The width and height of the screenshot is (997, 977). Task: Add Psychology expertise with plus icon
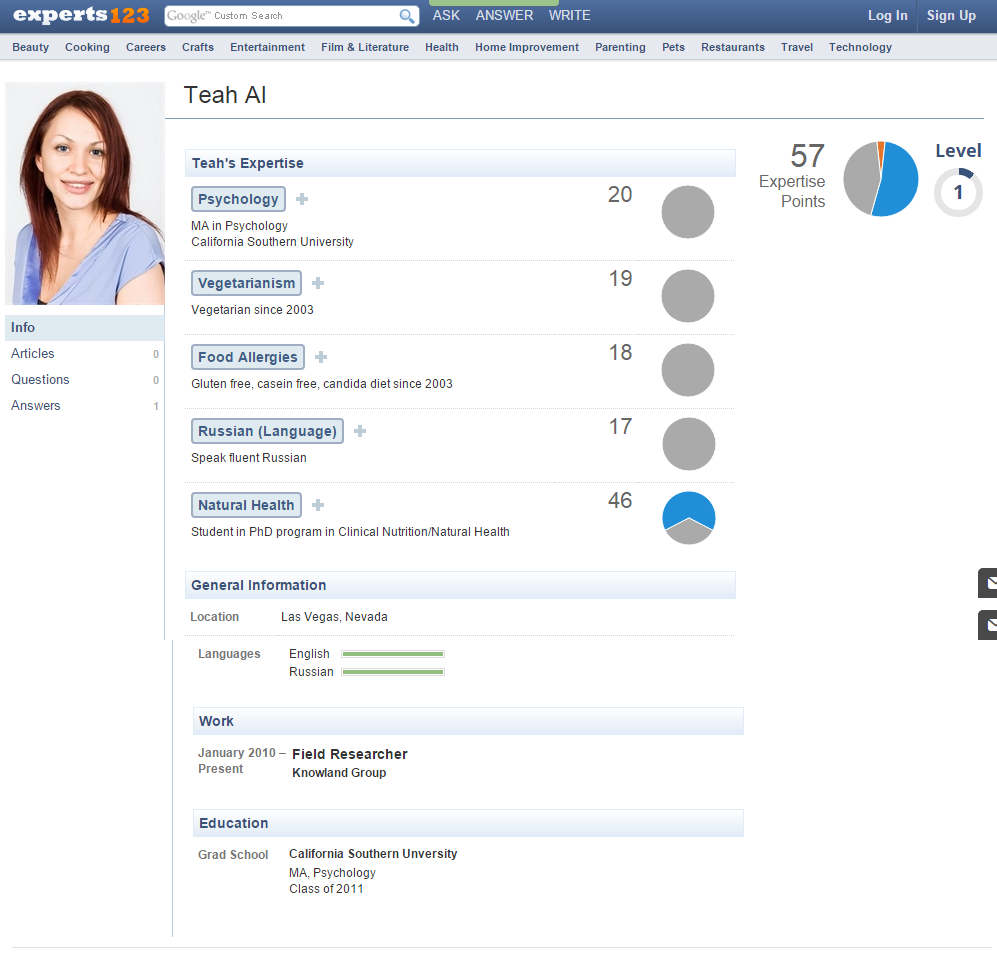[x=302, y=199]
